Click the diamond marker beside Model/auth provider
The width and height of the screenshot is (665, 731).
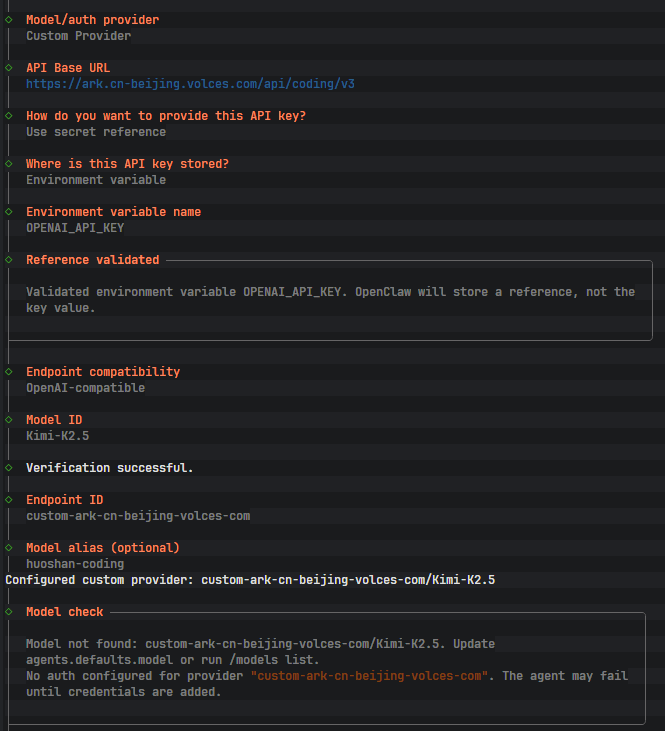pos(9,20)
